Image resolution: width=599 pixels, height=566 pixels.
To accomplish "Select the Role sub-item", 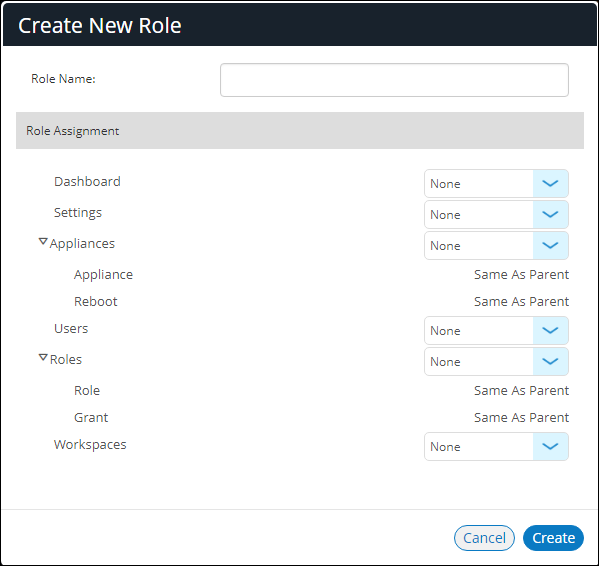I will coord(87,390).
